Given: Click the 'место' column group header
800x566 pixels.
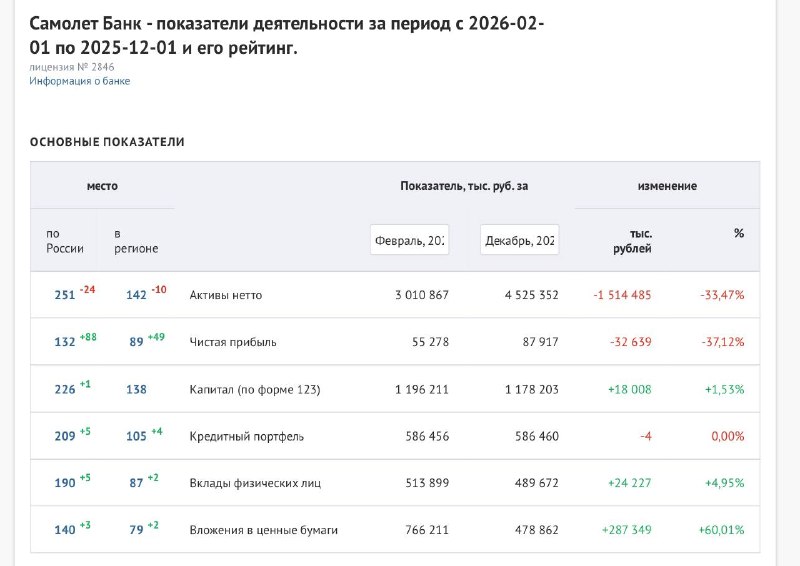Looking at the screenshot, I should click(102, 186).
